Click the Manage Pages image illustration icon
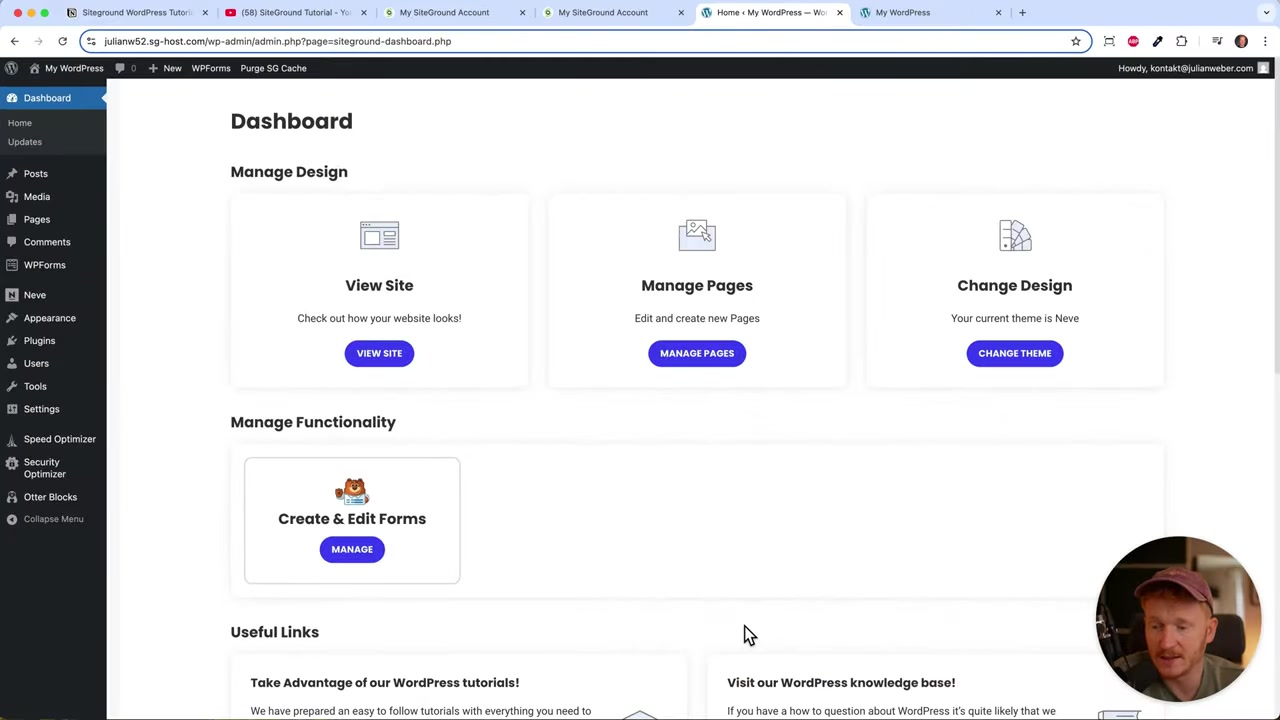The width and height of the screenshot is (1280, 720). tap(697, 235)
